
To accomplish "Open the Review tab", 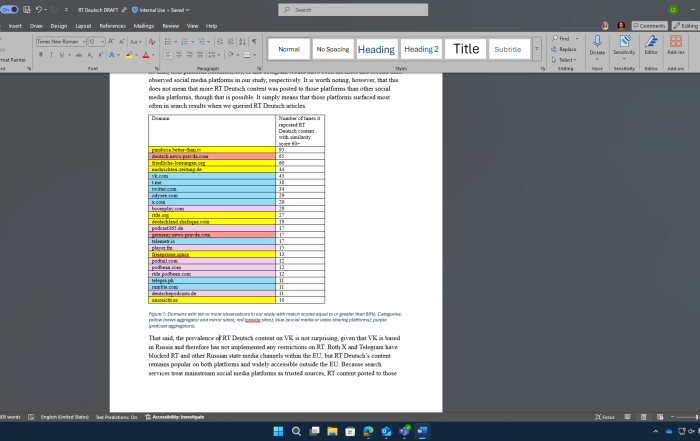I will 171,26.
